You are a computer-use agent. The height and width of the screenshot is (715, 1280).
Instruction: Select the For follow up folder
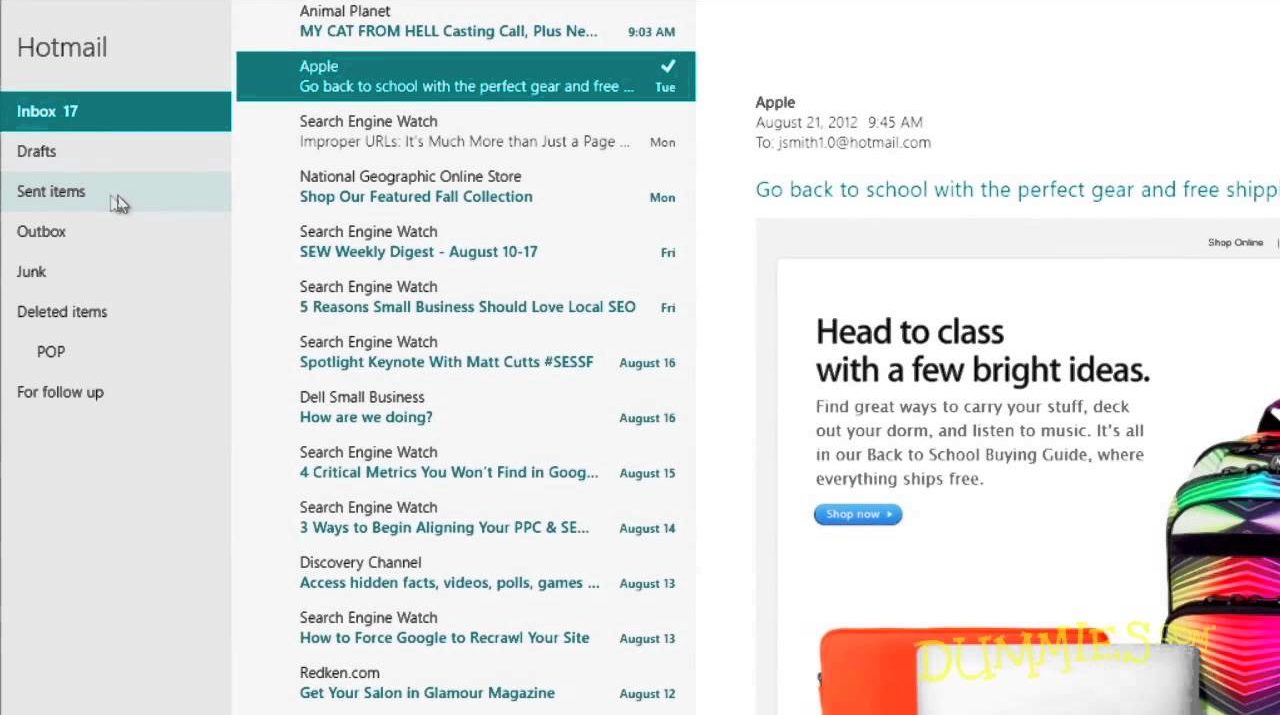coord(60,392)
